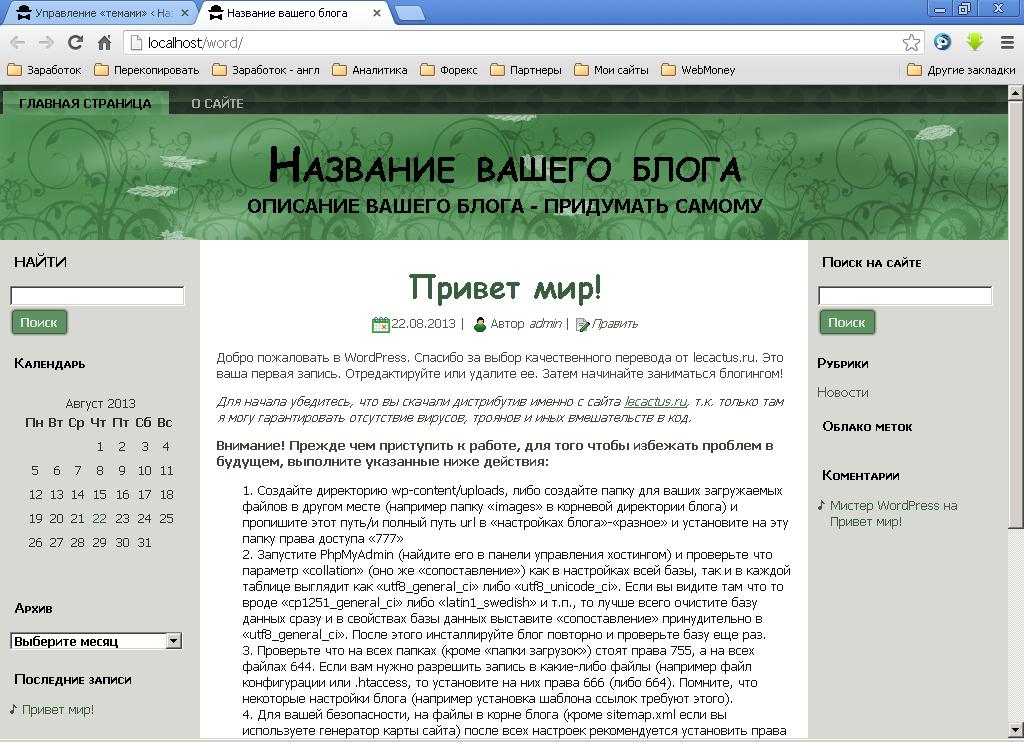Select day 22 in the August calendar
Screen dimensions: 1024x742
point(99,519)
